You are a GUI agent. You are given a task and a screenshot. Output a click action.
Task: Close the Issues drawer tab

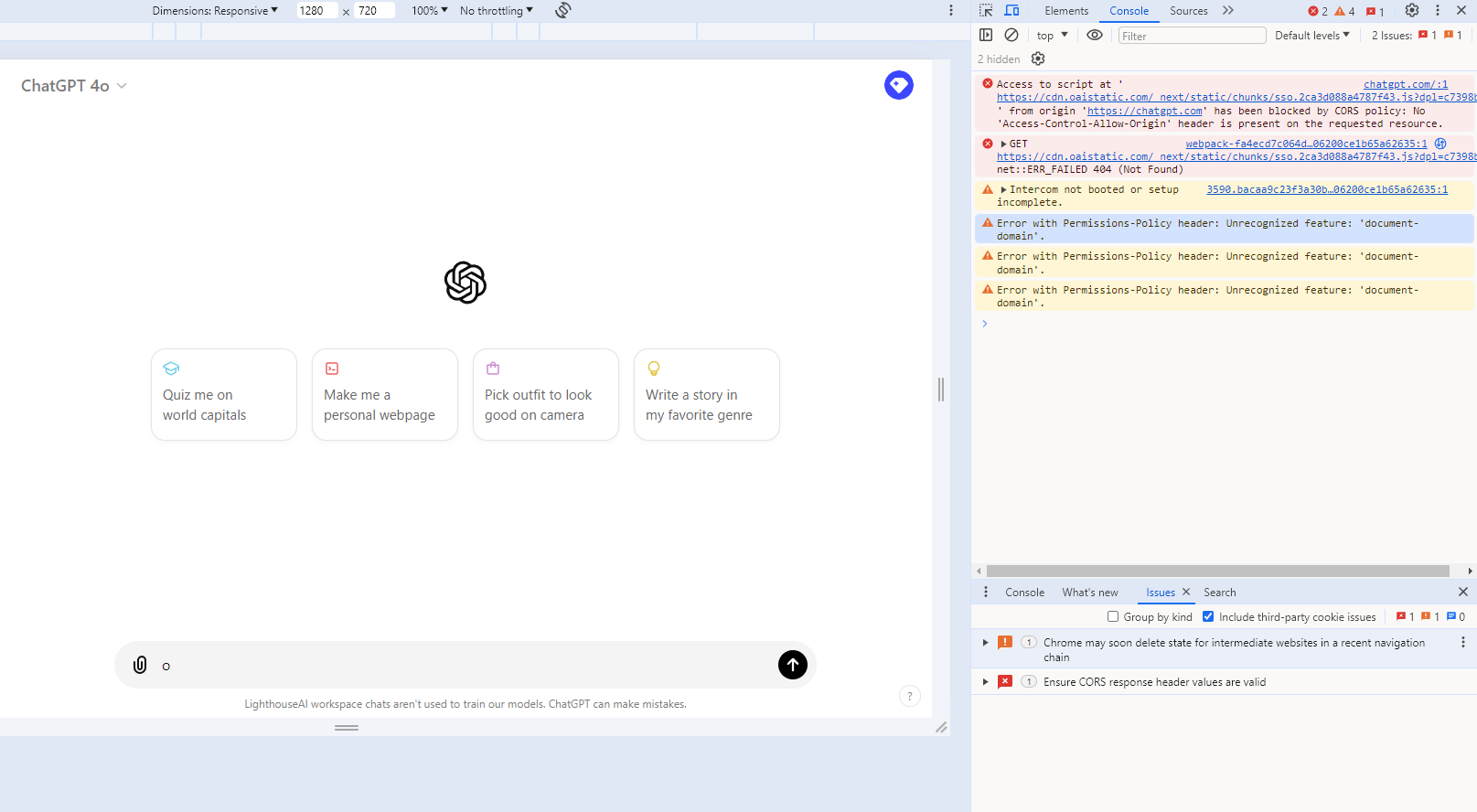(1186, 592)
